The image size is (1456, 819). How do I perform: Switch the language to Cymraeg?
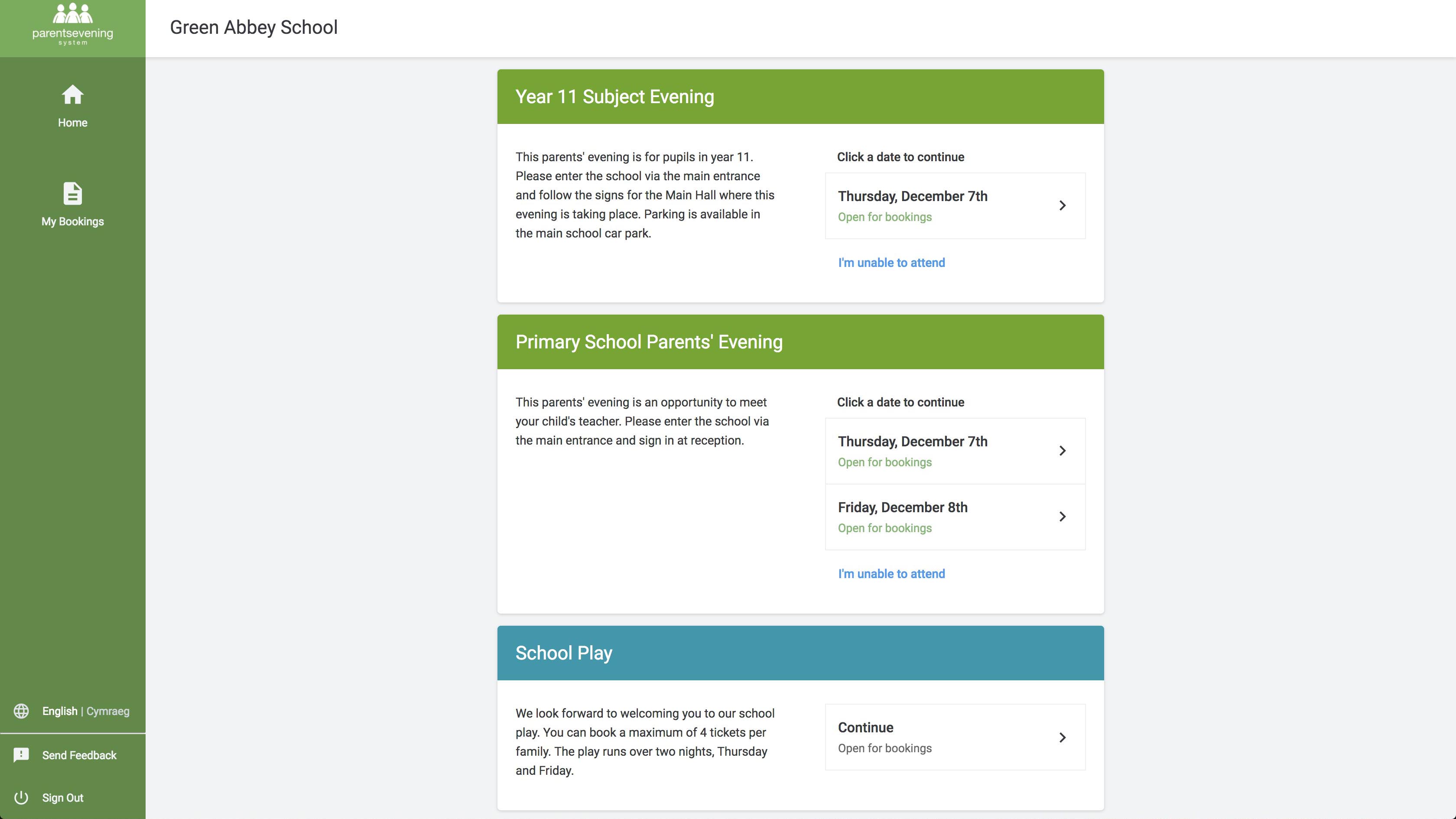[x=108, y=711]
